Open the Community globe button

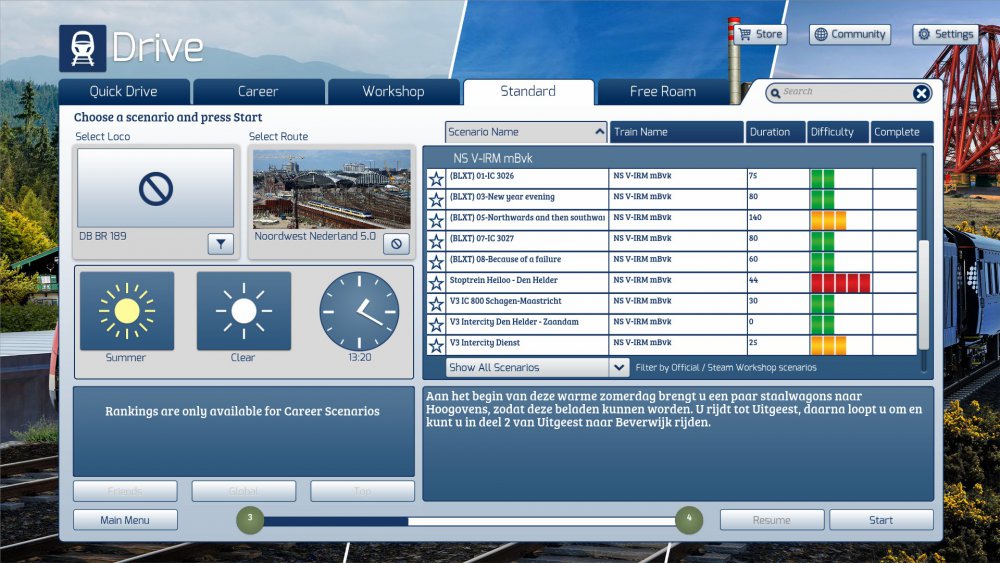point(849,34)
